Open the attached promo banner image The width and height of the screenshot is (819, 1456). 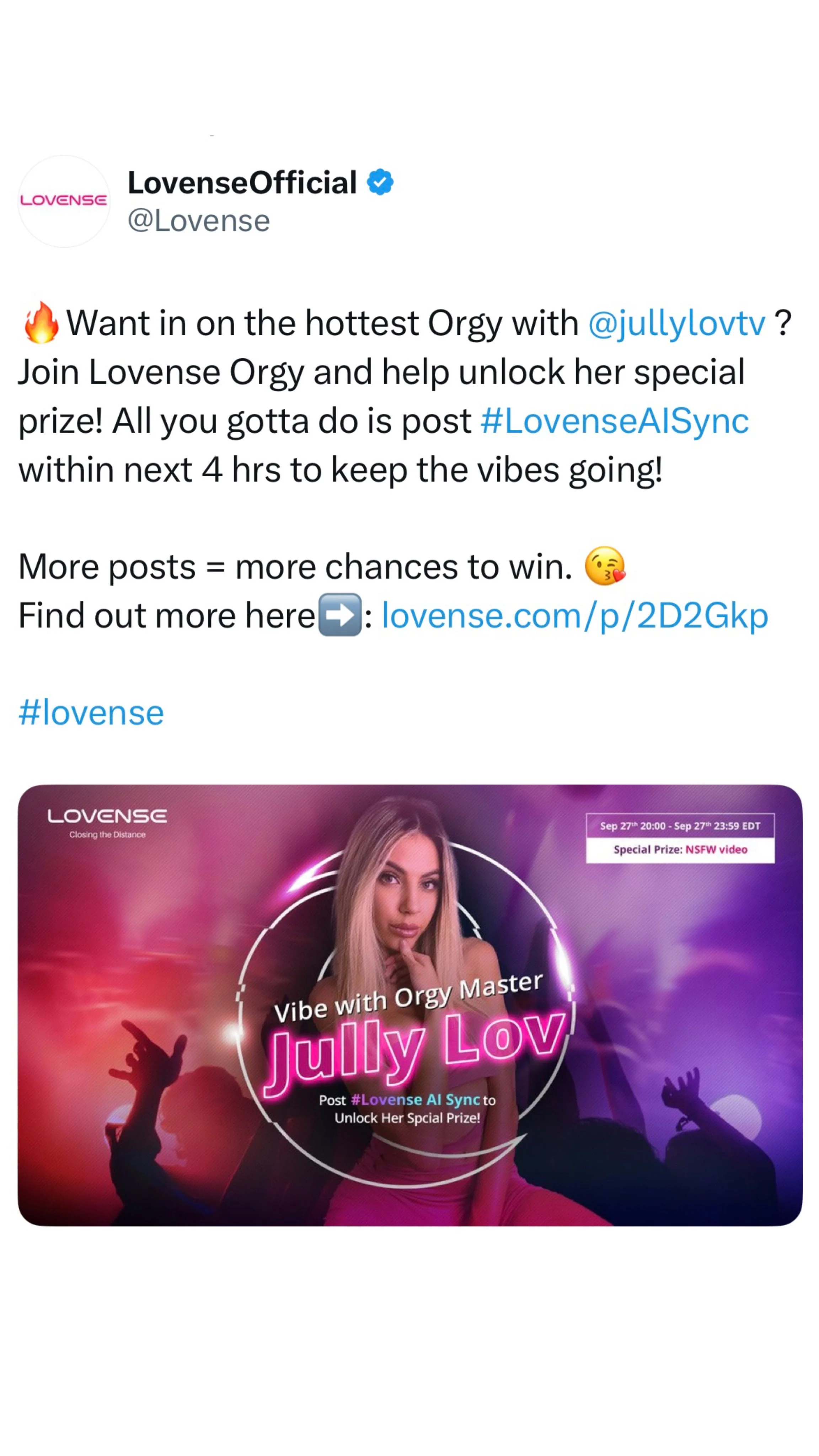(x=410, y=1005)
